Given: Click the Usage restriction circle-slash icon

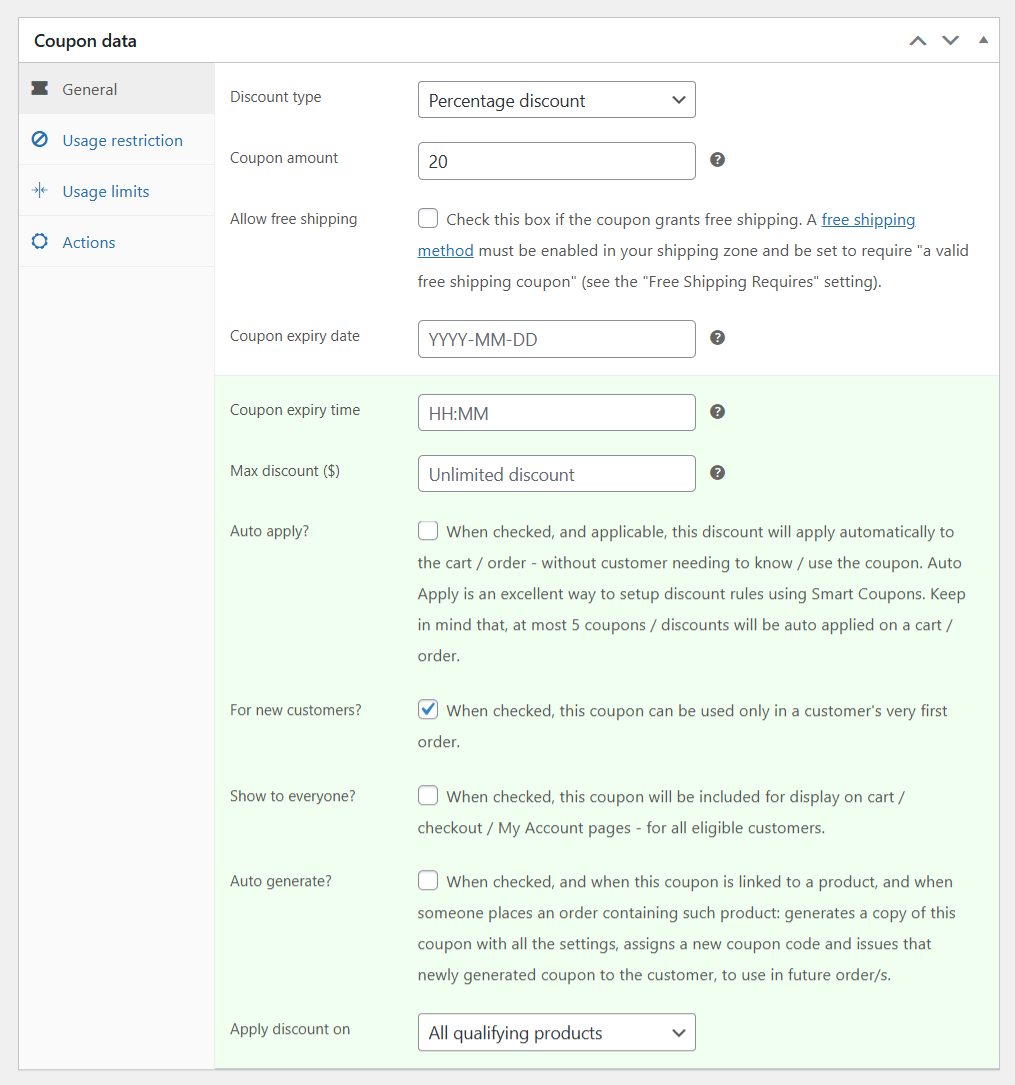Looking at the screenshot, I should tap(40, 140).
